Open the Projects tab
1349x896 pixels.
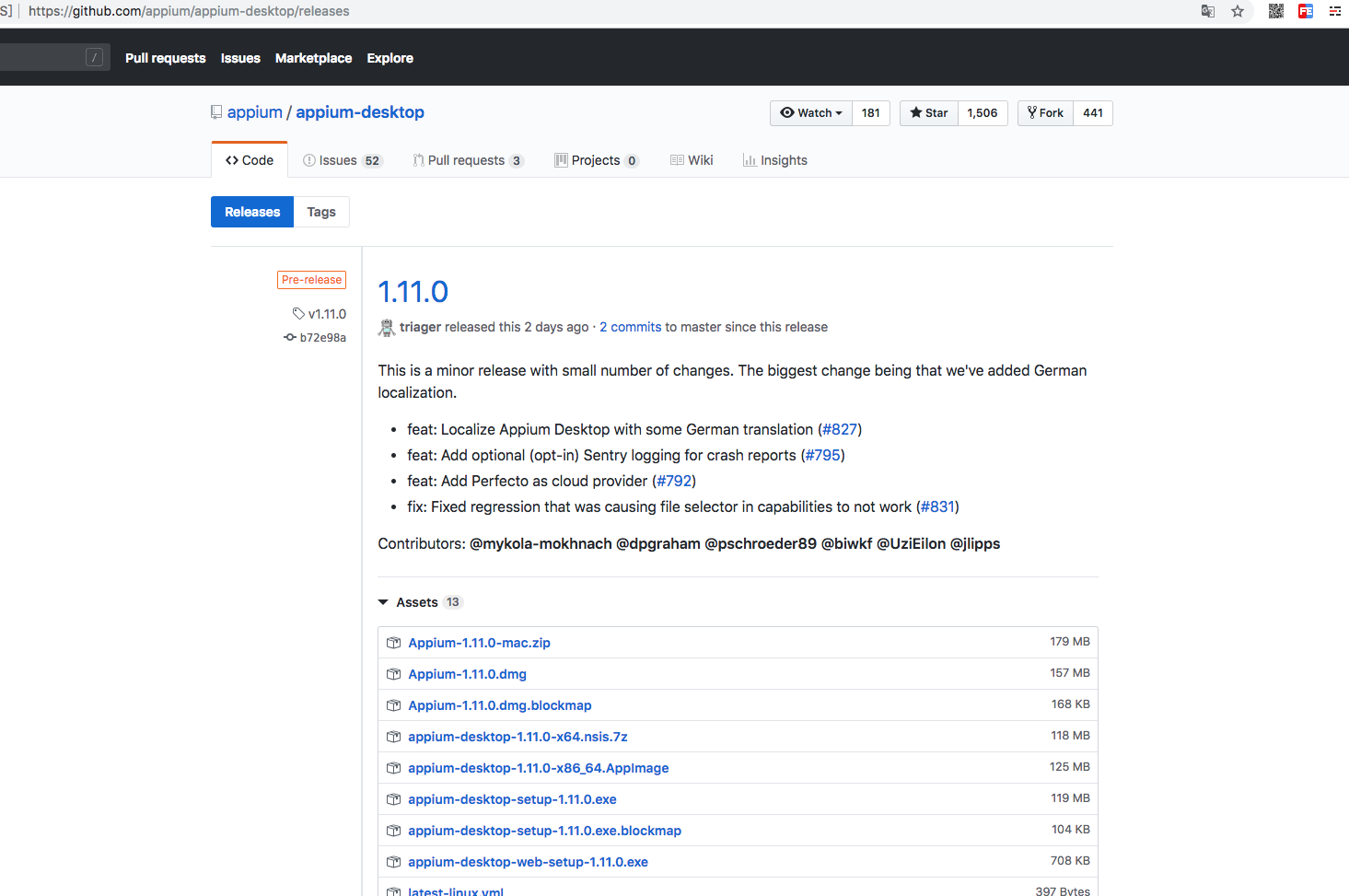(596, 160)
